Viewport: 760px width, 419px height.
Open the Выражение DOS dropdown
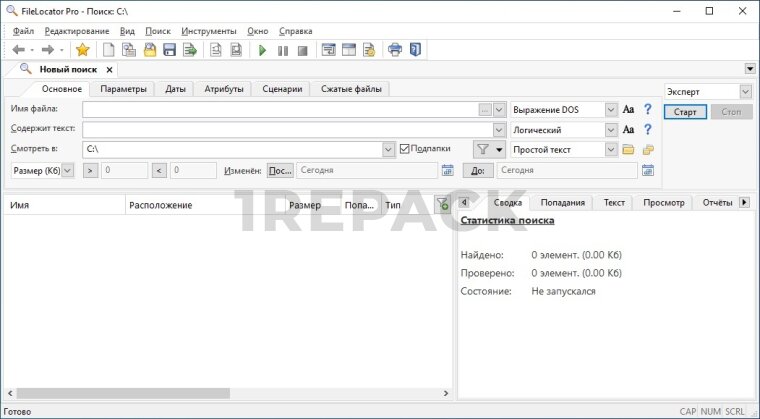611,109
